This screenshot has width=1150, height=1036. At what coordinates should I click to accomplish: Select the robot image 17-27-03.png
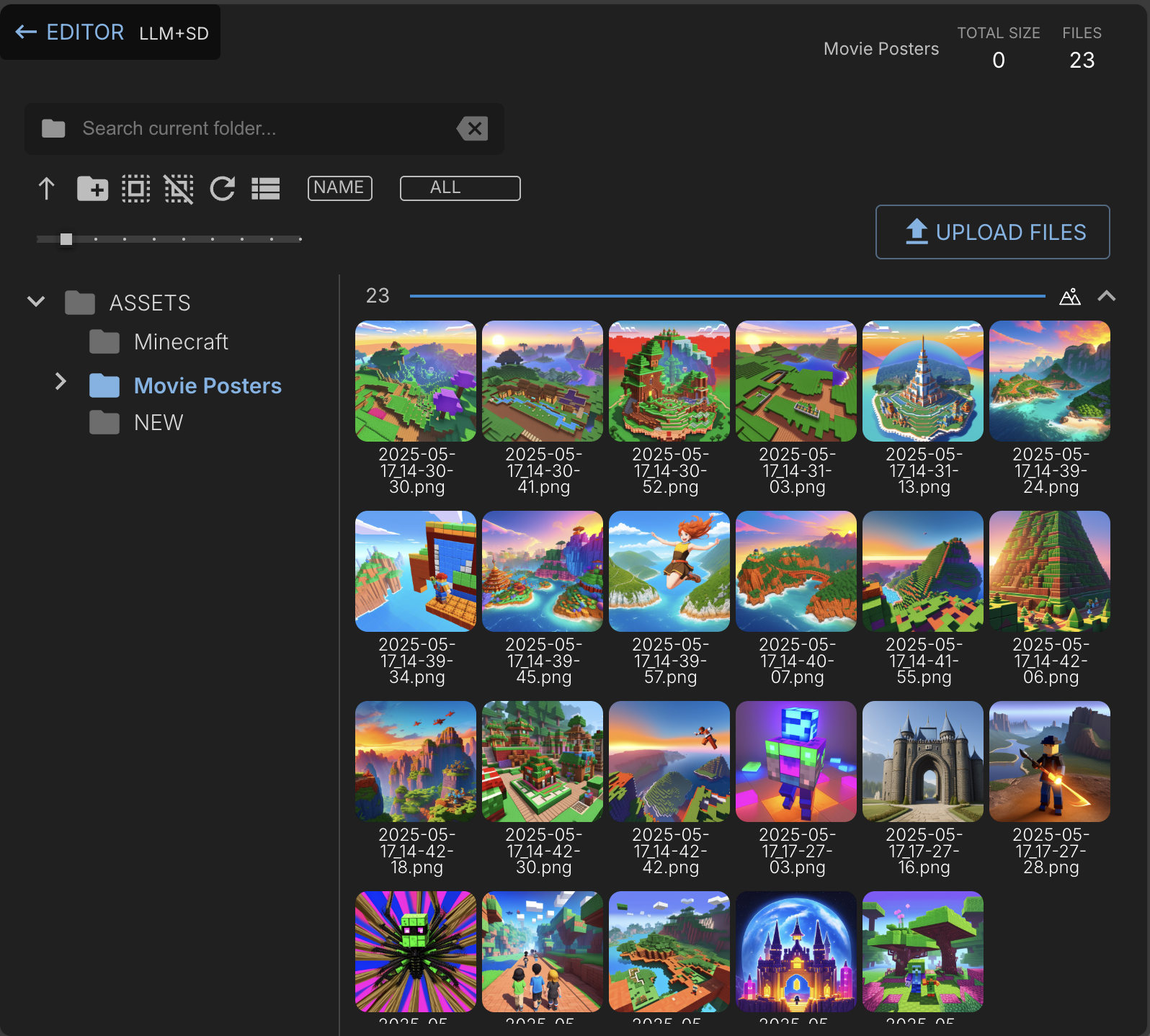coord(796,762)
